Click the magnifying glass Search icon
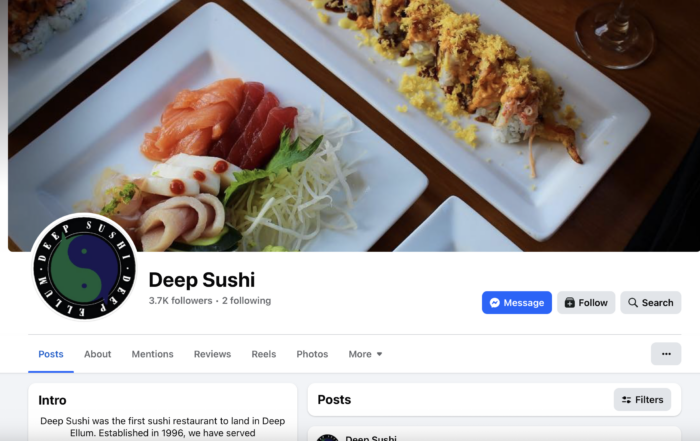700x441 pixels. 633,303
